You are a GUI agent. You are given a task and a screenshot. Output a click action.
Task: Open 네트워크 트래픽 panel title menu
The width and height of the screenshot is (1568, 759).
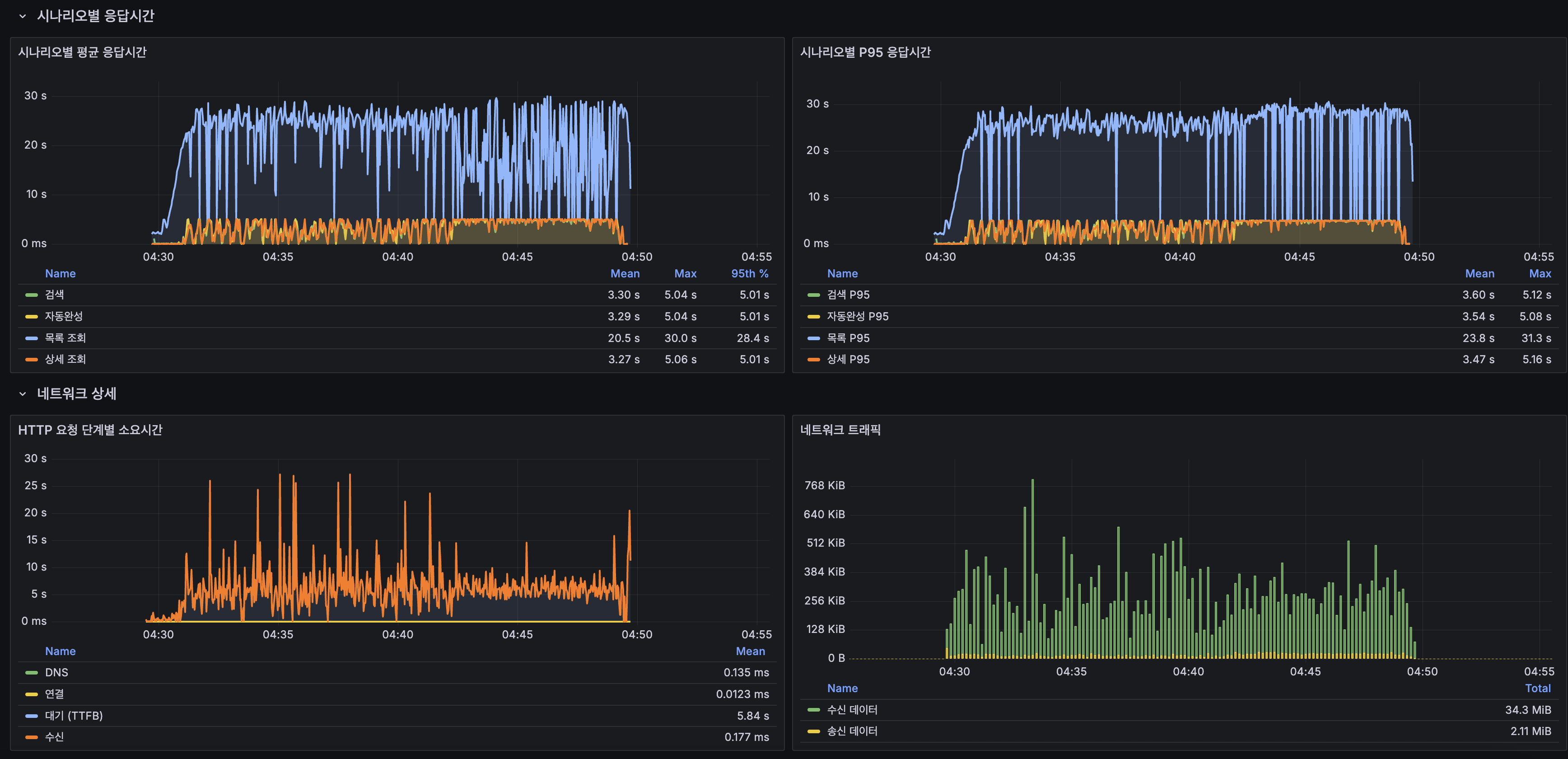pyautogui.click(x=840, y=430)
